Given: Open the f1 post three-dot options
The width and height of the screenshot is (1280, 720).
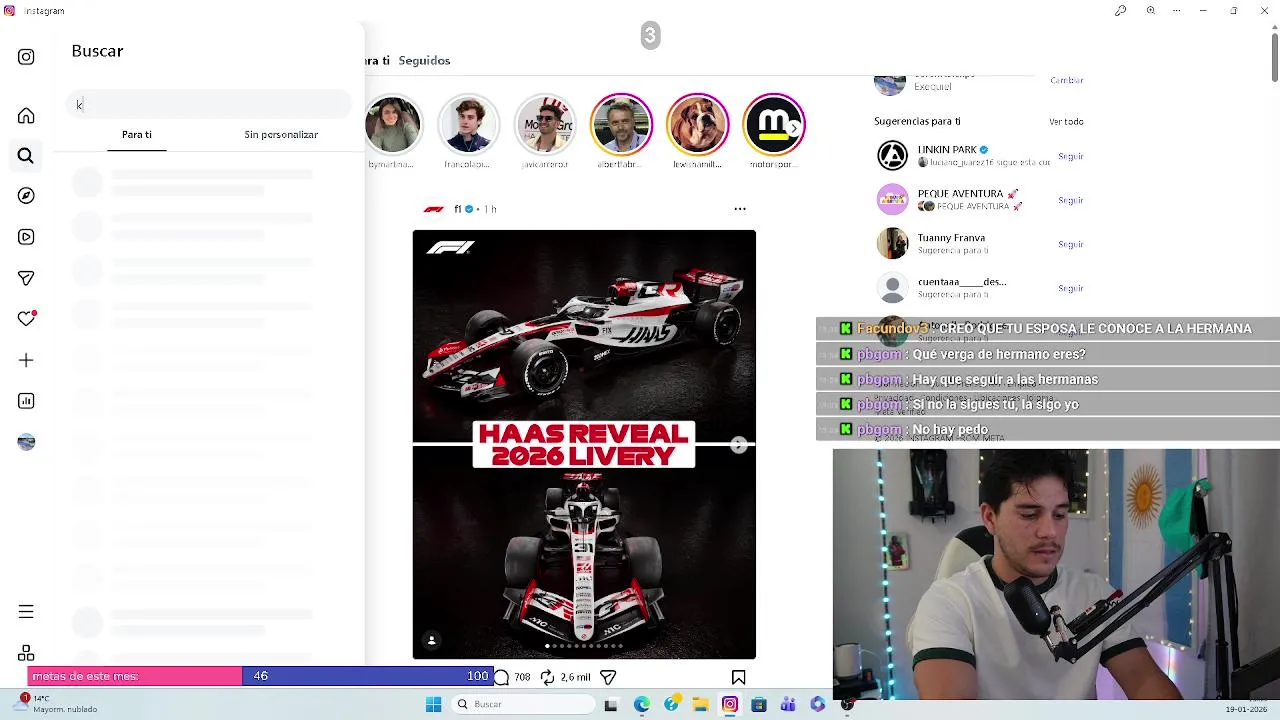Looking at the screenshot, I should [x=740, y=209].
